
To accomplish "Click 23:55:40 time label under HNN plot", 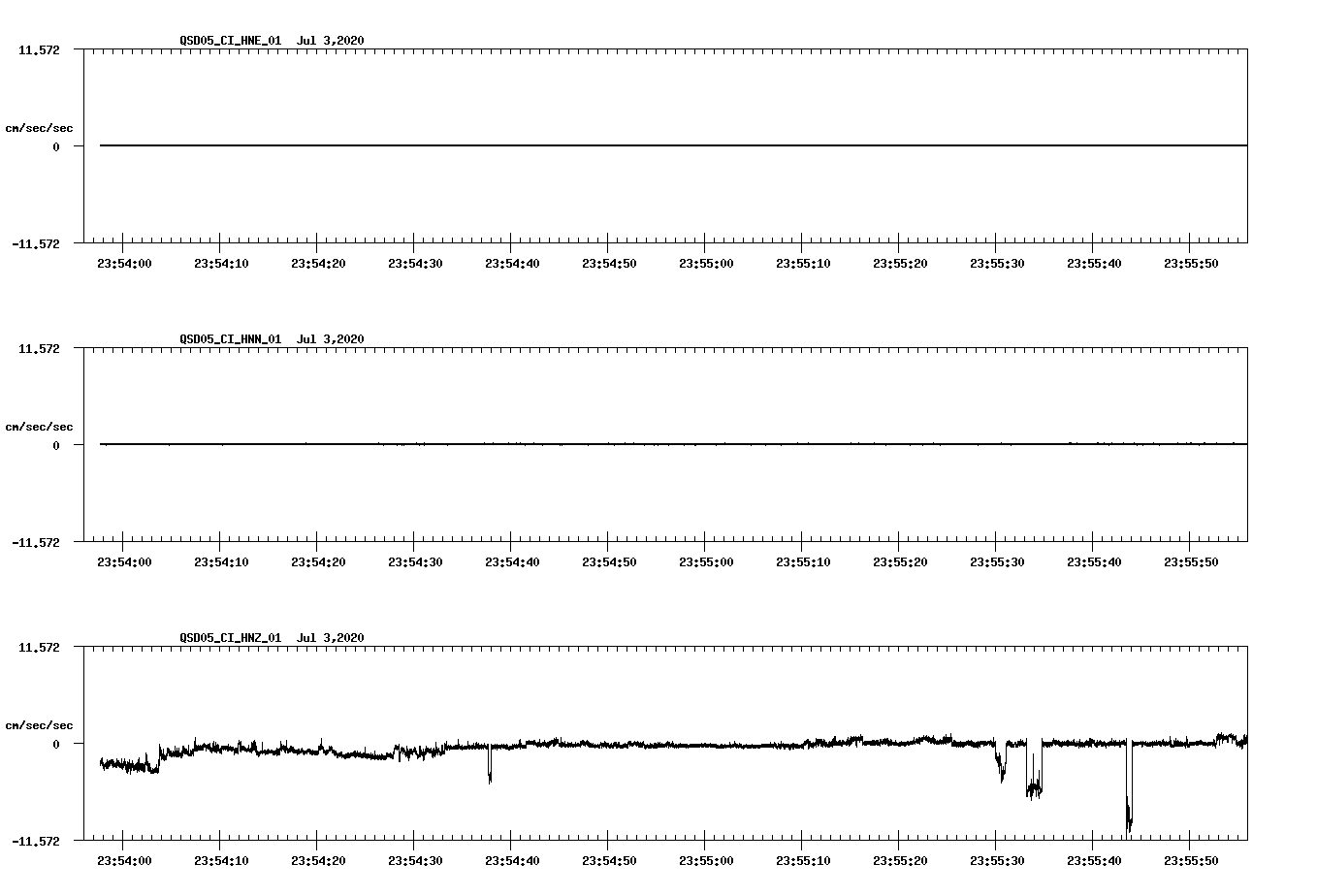I will pos(1094,561).
